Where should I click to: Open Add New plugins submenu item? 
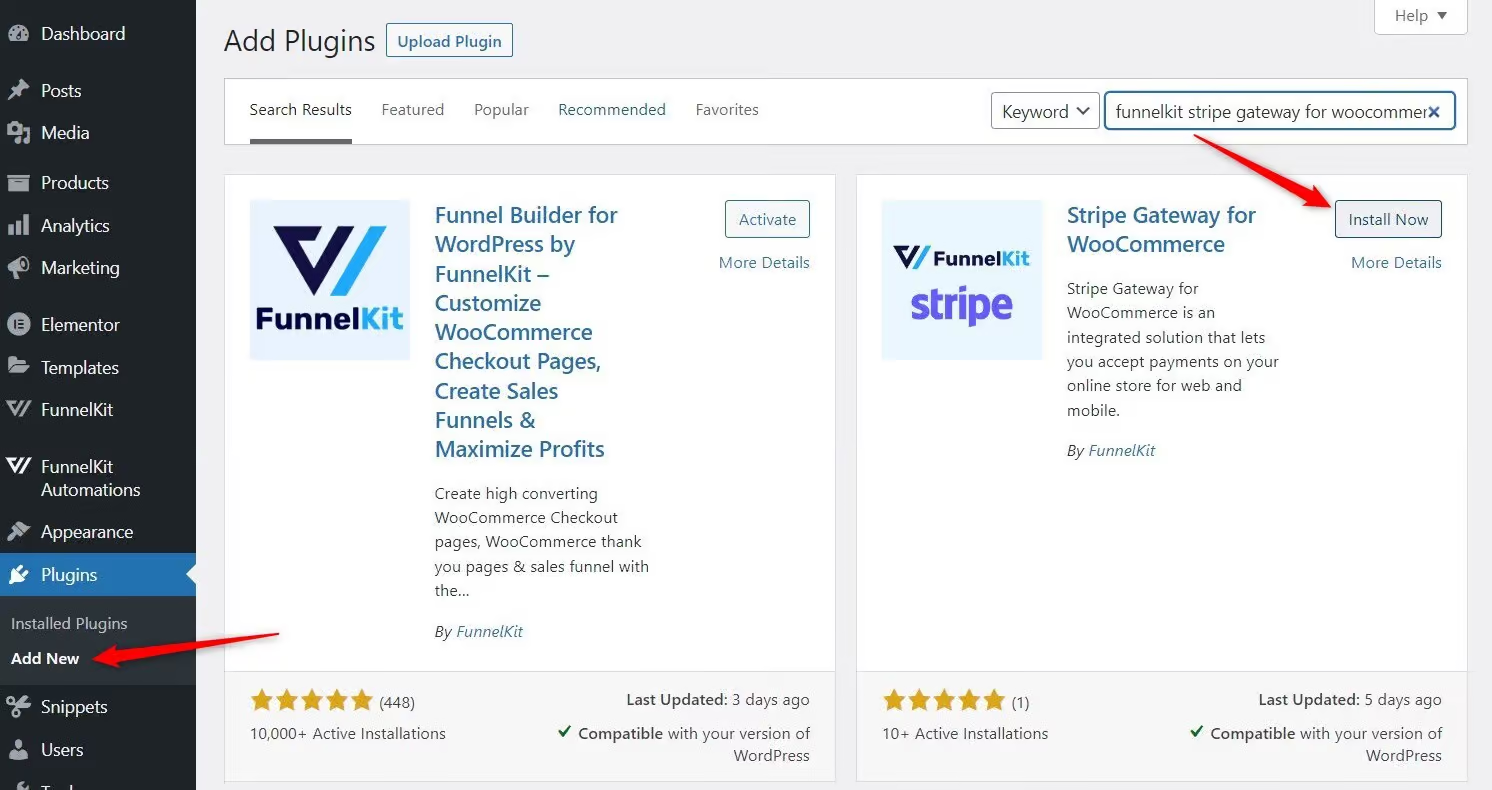45,658
